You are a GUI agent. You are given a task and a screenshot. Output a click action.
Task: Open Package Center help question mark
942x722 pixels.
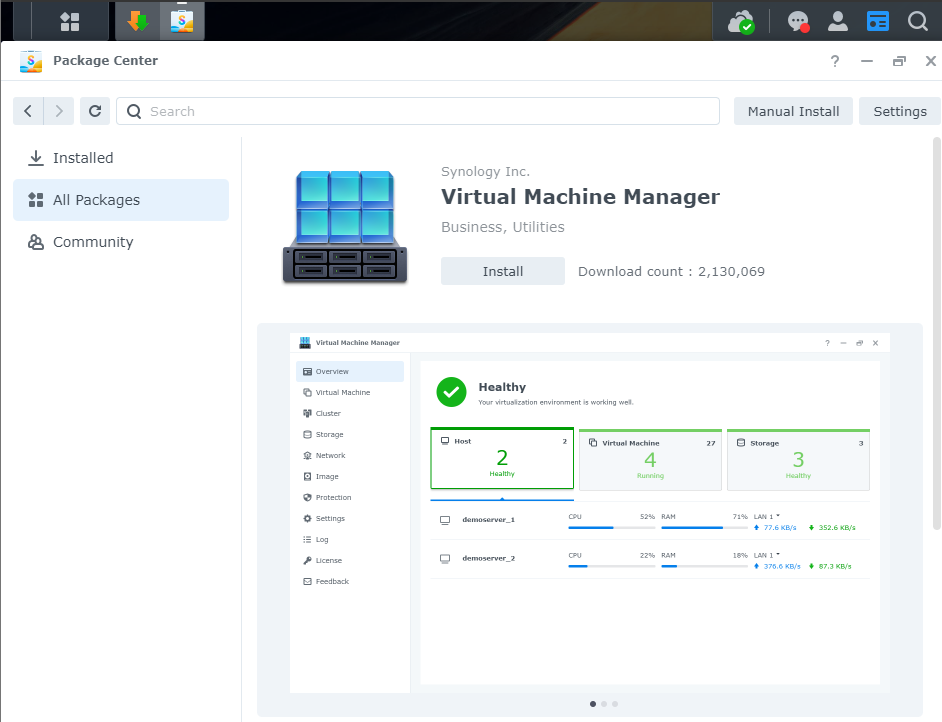(x=834, y=61)
